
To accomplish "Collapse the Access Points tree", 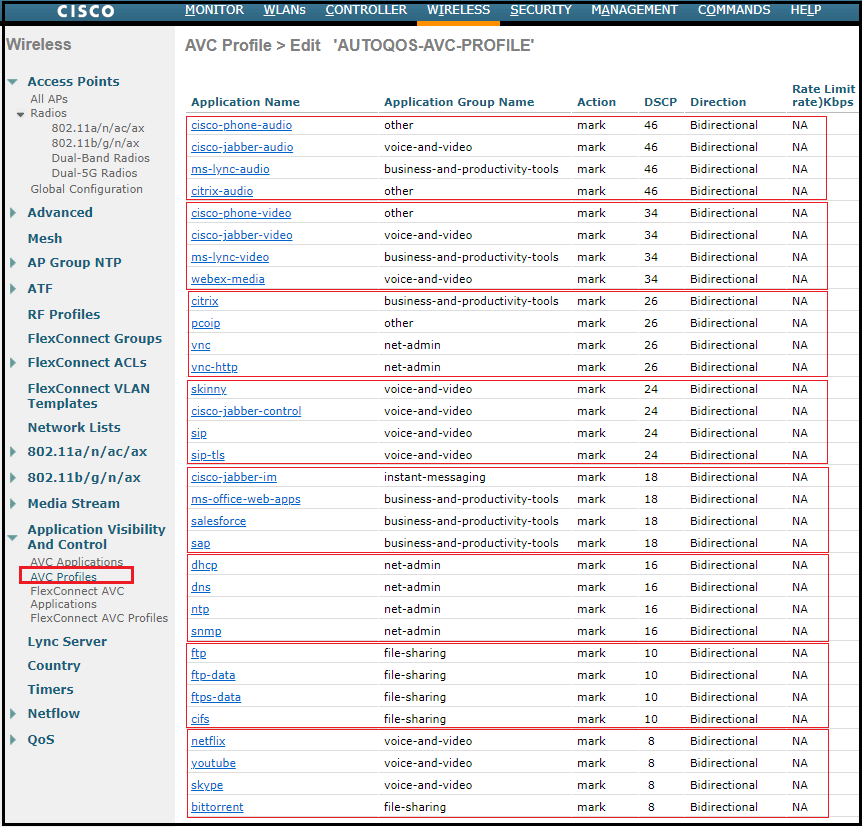I will tap(13, 83).
